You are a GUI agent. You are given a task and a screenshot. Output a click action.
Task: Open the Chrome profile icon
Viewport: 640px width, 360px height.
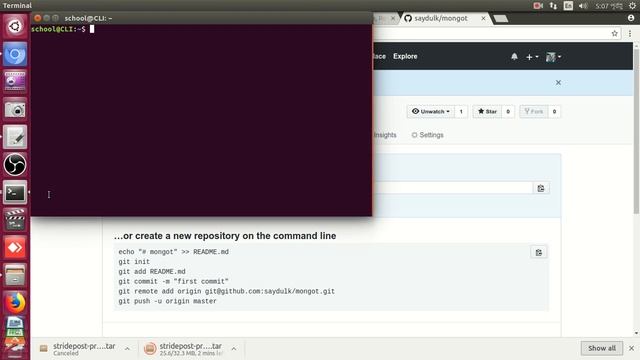click(x=631, y=18)
